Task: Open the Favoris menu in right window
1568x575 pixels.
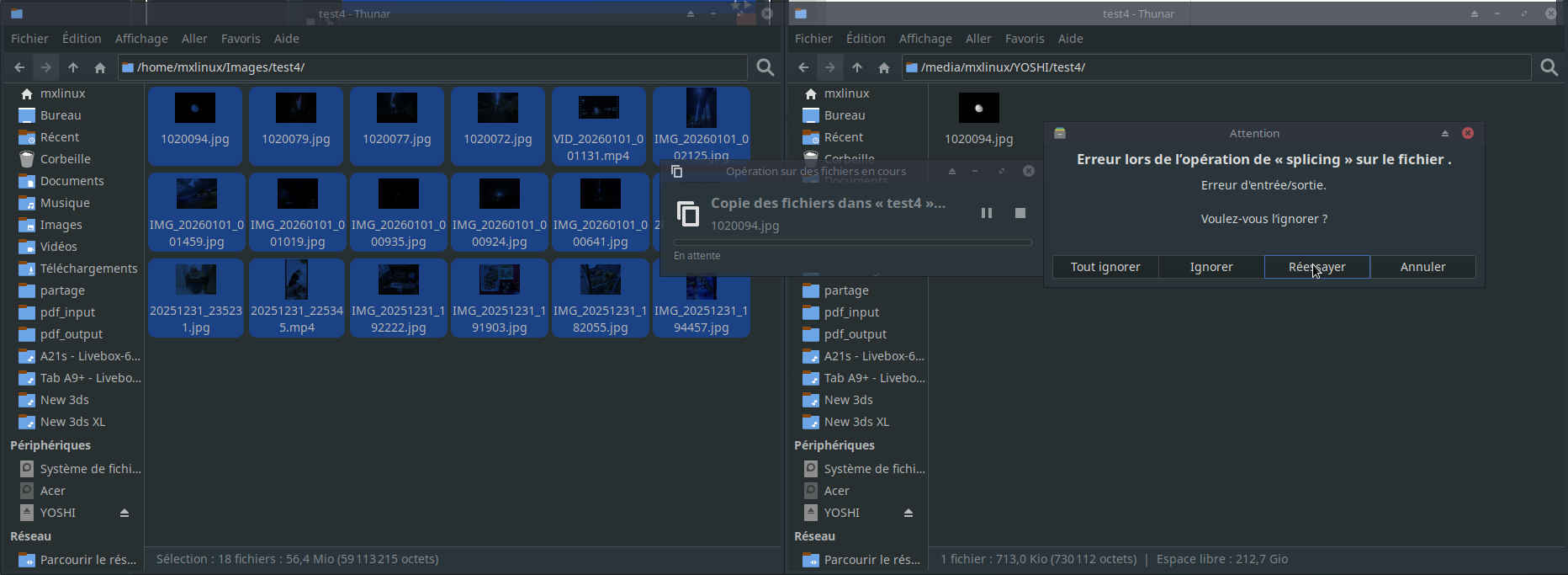Action: (1024, 39)
